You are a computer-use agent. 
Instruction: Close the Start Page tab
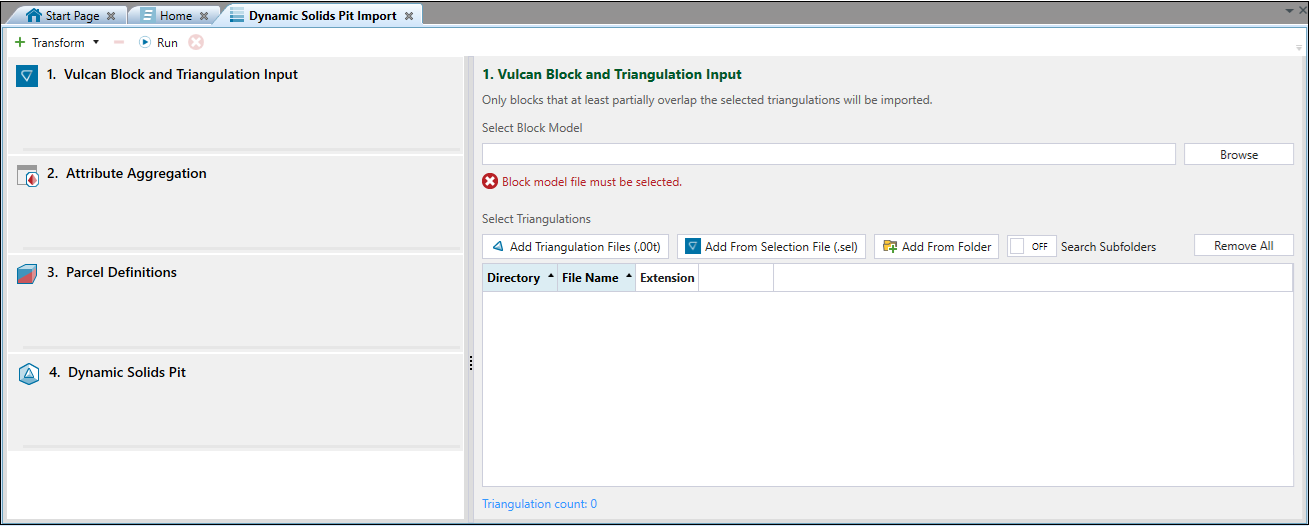click(x=110, y=16)
